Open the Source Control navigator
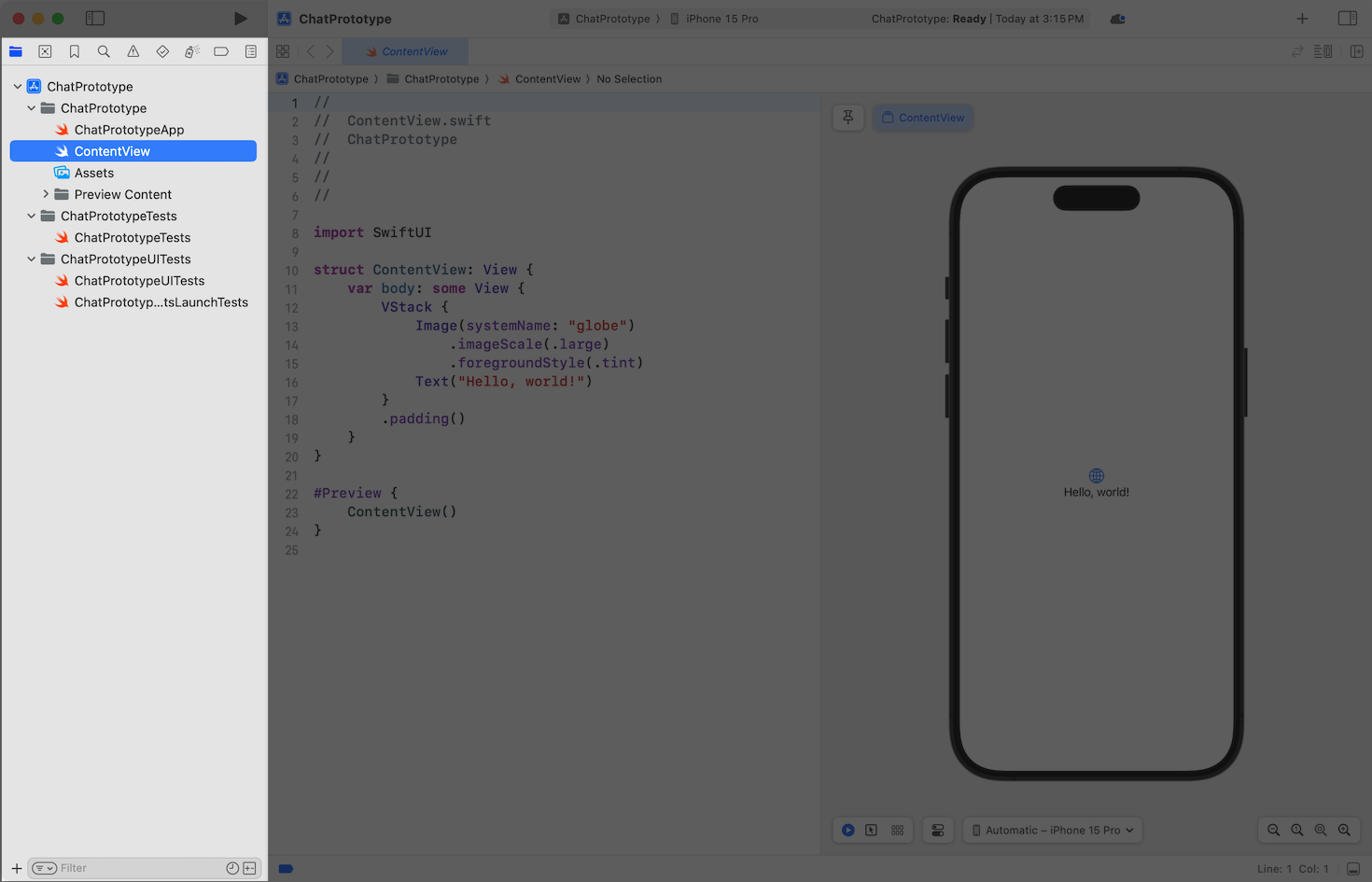The width and height of the screenshot is (1372, 882). 45,52
